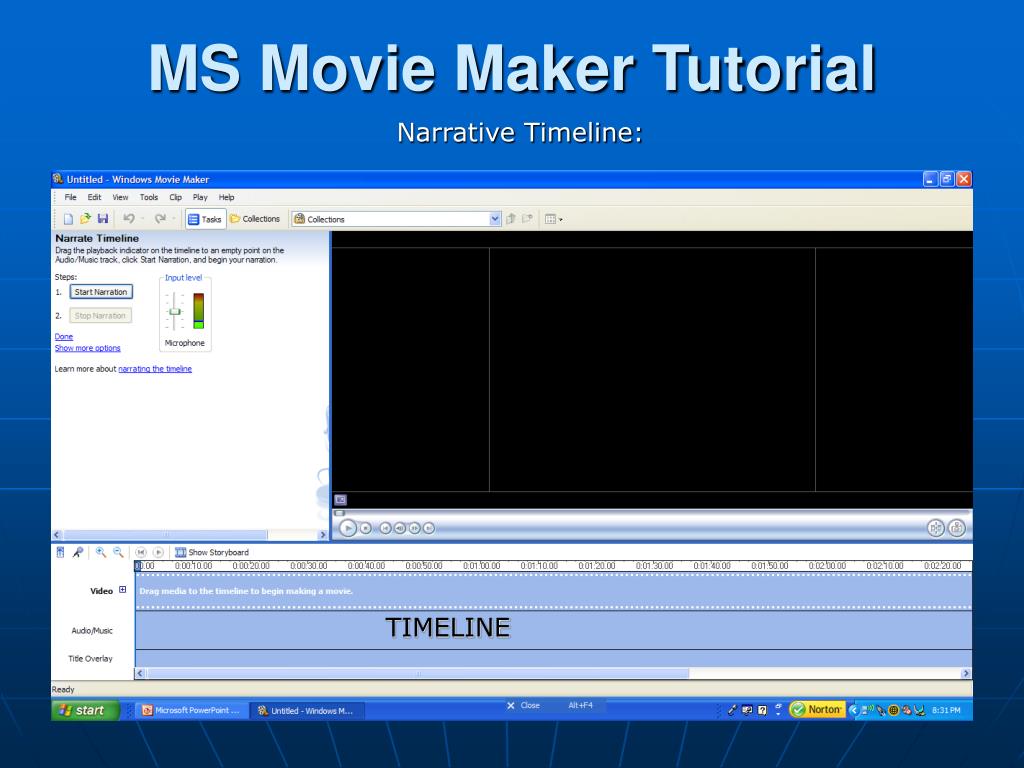This screenshot has width=1024, height=768.
Task: Open the Redo history dropdown arrow
Action: pos(174,219)
